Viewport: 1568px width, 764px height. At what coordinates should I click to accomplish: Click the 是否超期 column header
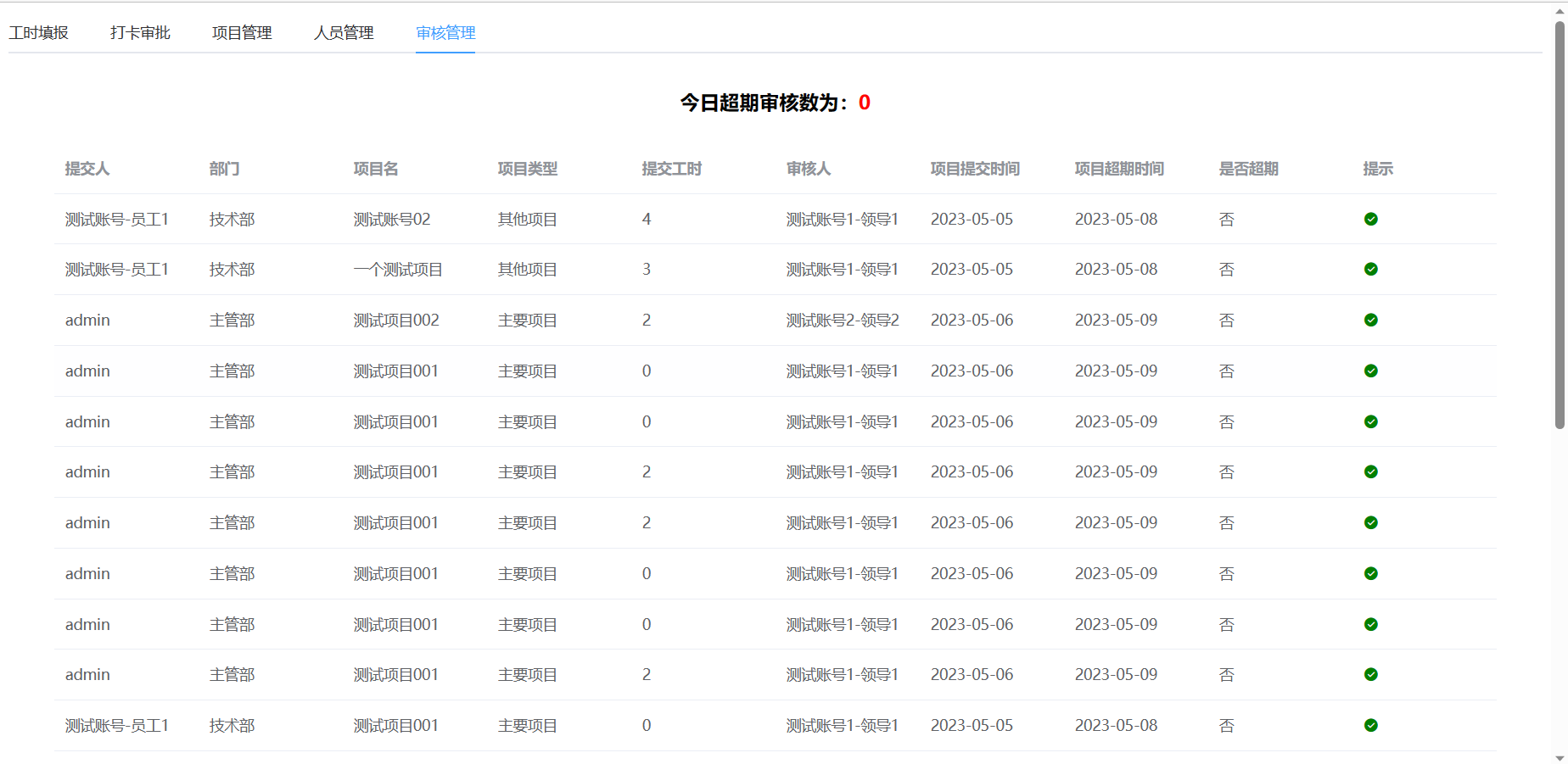1247,169
